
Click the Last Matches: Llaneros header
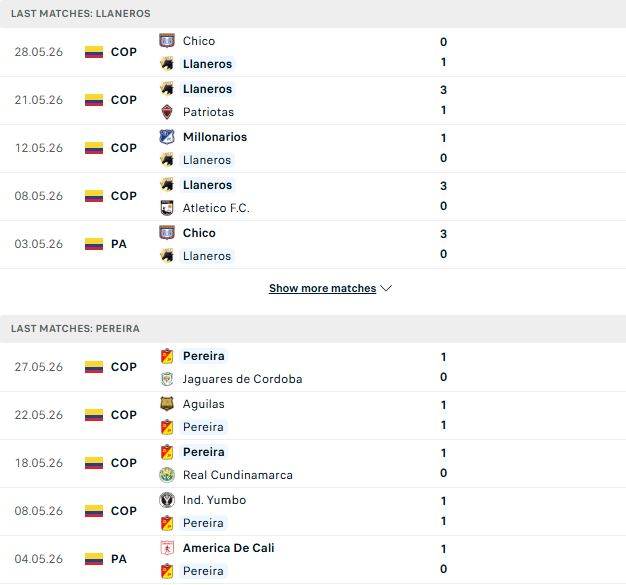click(x=81, y=14)
